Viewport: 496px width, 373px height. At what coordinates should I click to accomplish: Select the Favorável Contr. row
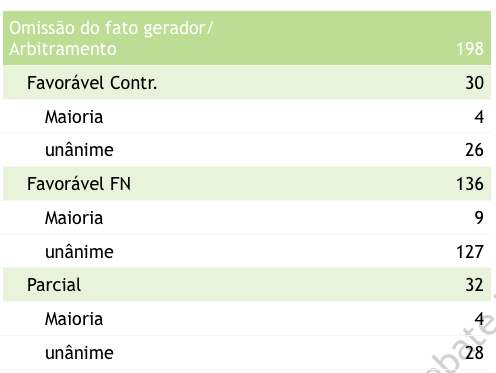247,83
